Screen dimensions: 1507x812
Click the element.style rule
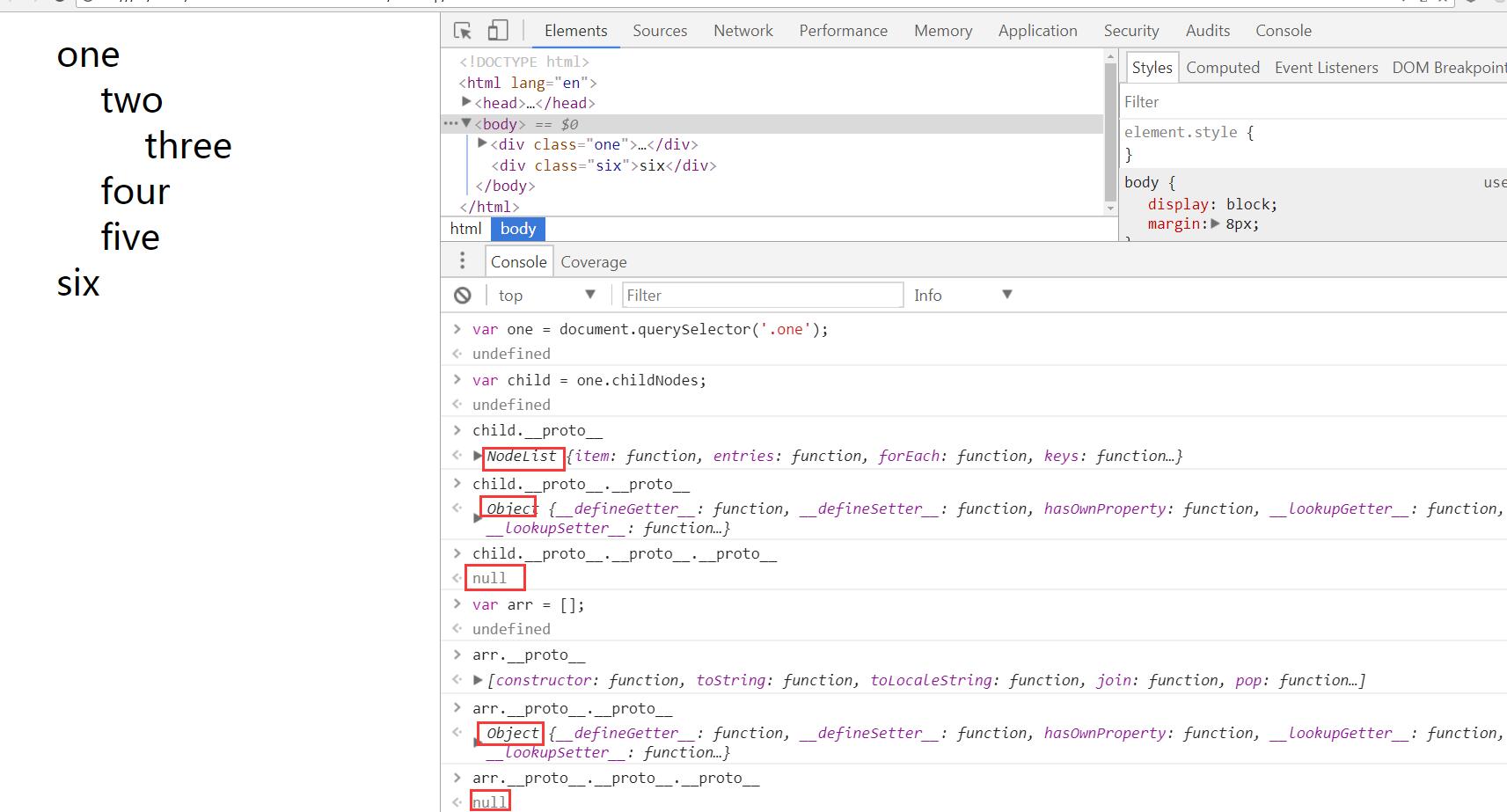1189,132
